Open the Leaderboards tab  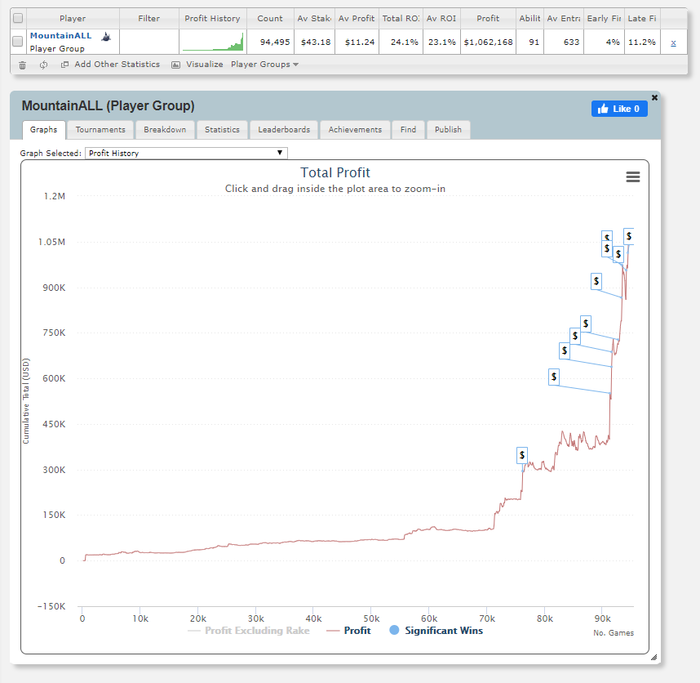pos(284,130)
